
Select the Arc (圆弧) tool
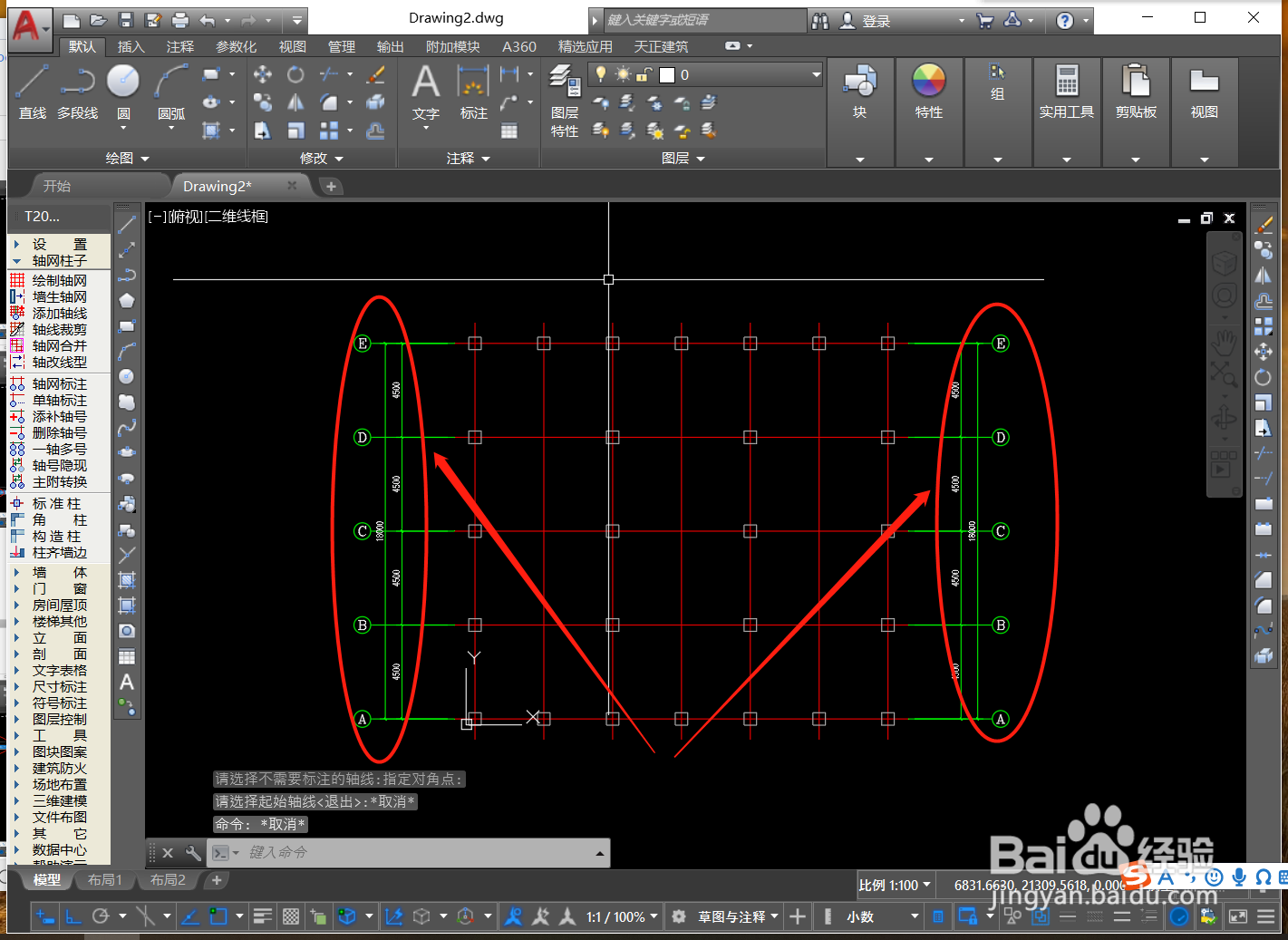(x=170, y=95)
